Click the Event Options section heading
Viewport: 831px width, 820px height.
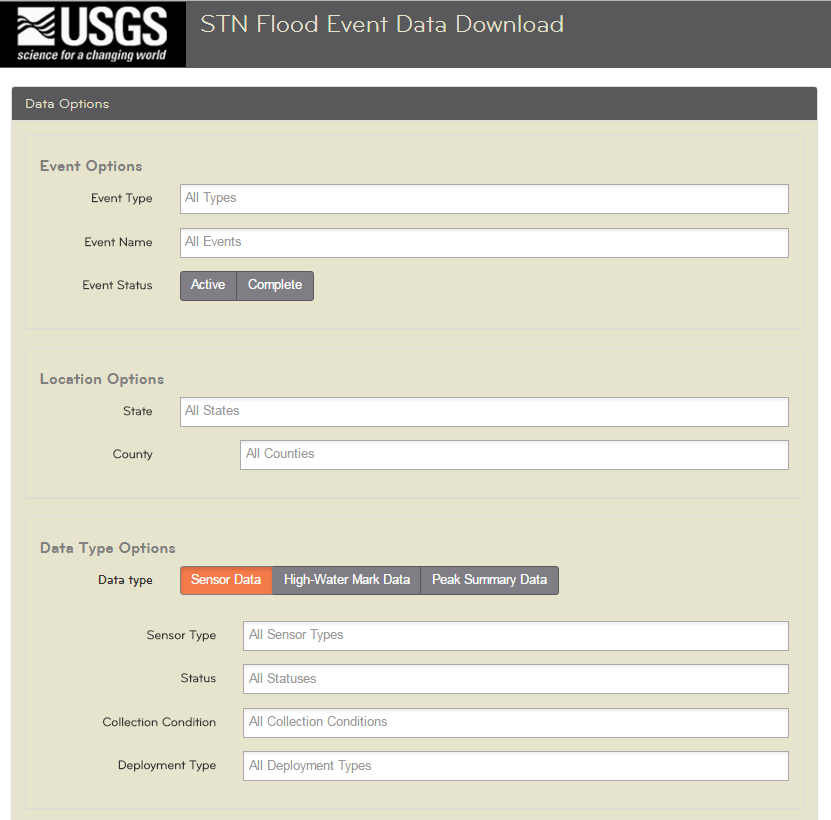click(x=90, y=166)
